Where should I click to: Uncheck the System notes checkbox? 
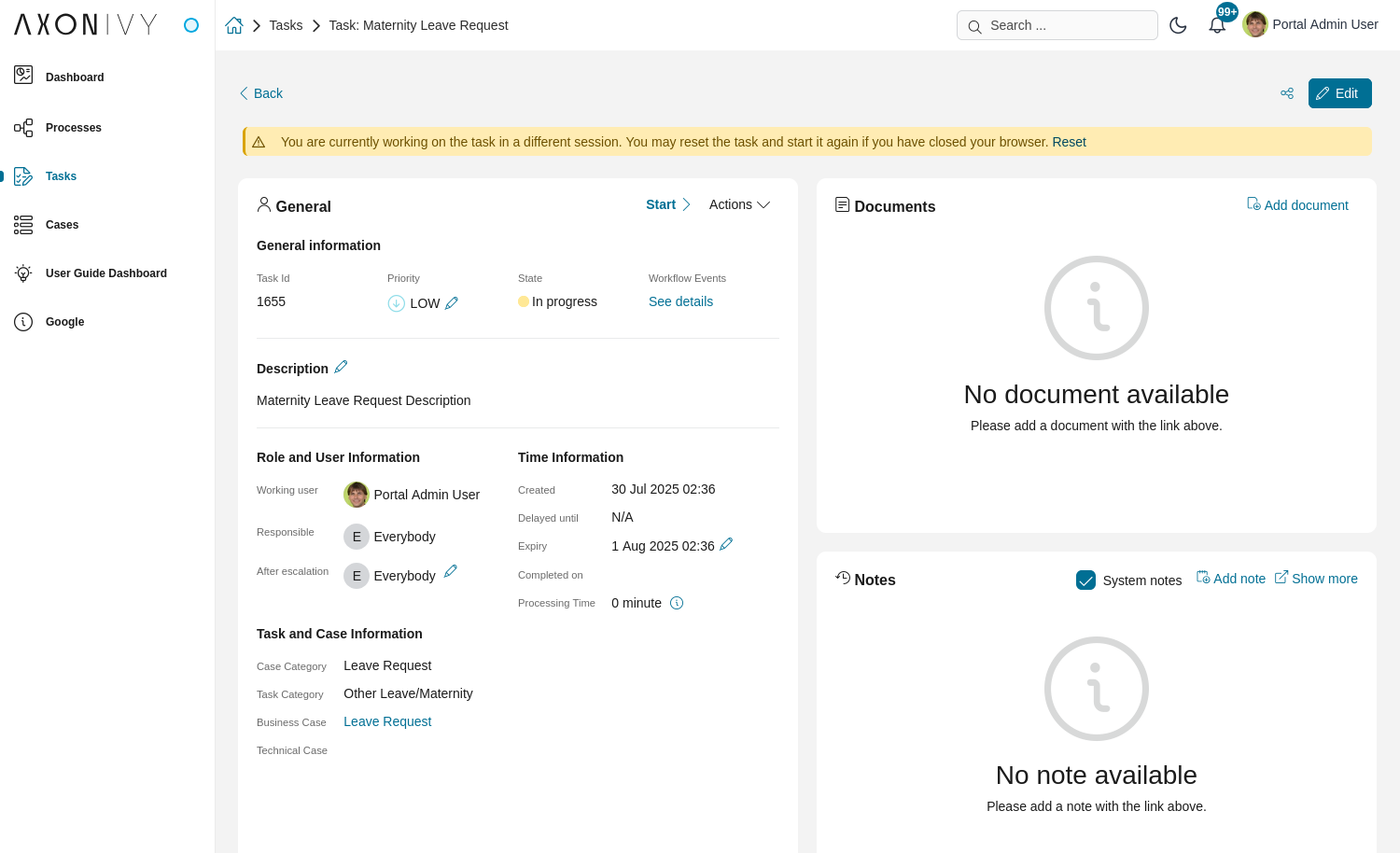click(x=1085, y=580)
